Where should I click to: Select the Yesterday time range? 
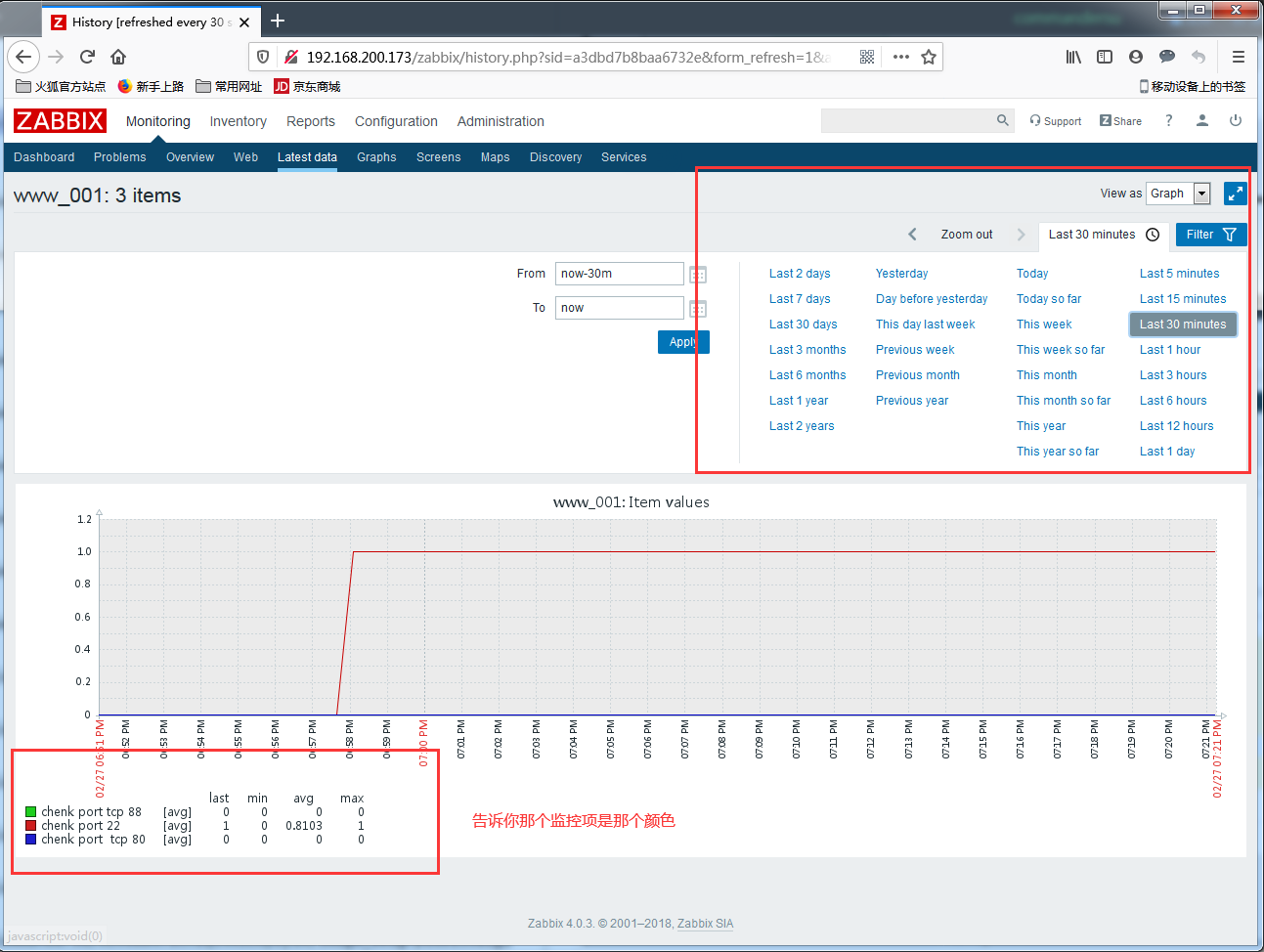point(902,274)
